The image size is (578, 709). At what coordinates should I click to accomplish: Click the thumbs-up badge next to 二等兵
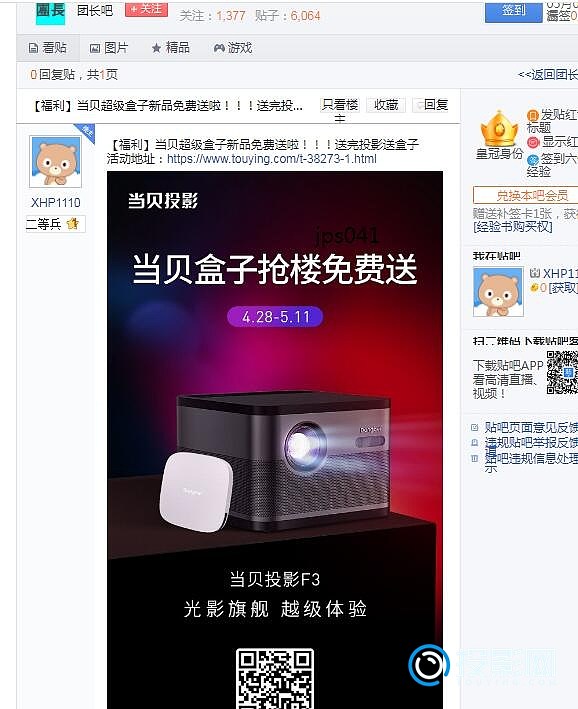coord(72,223)
